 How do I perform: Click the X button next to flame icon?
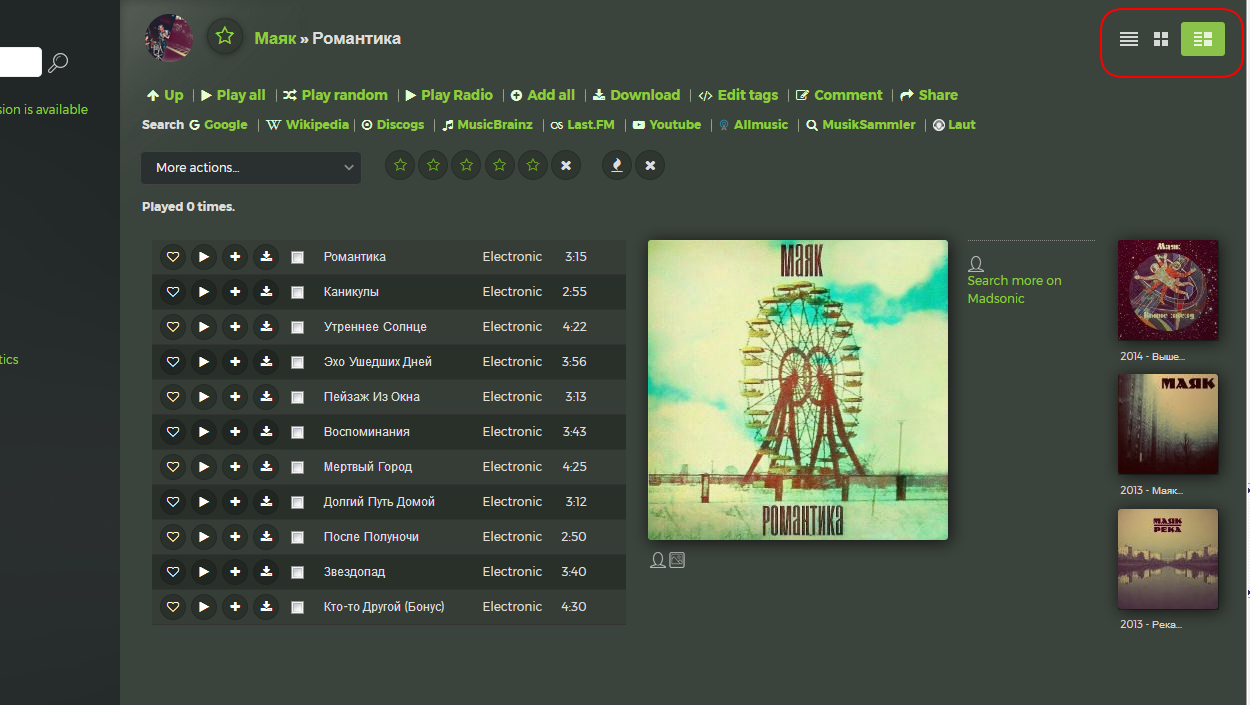650,165
